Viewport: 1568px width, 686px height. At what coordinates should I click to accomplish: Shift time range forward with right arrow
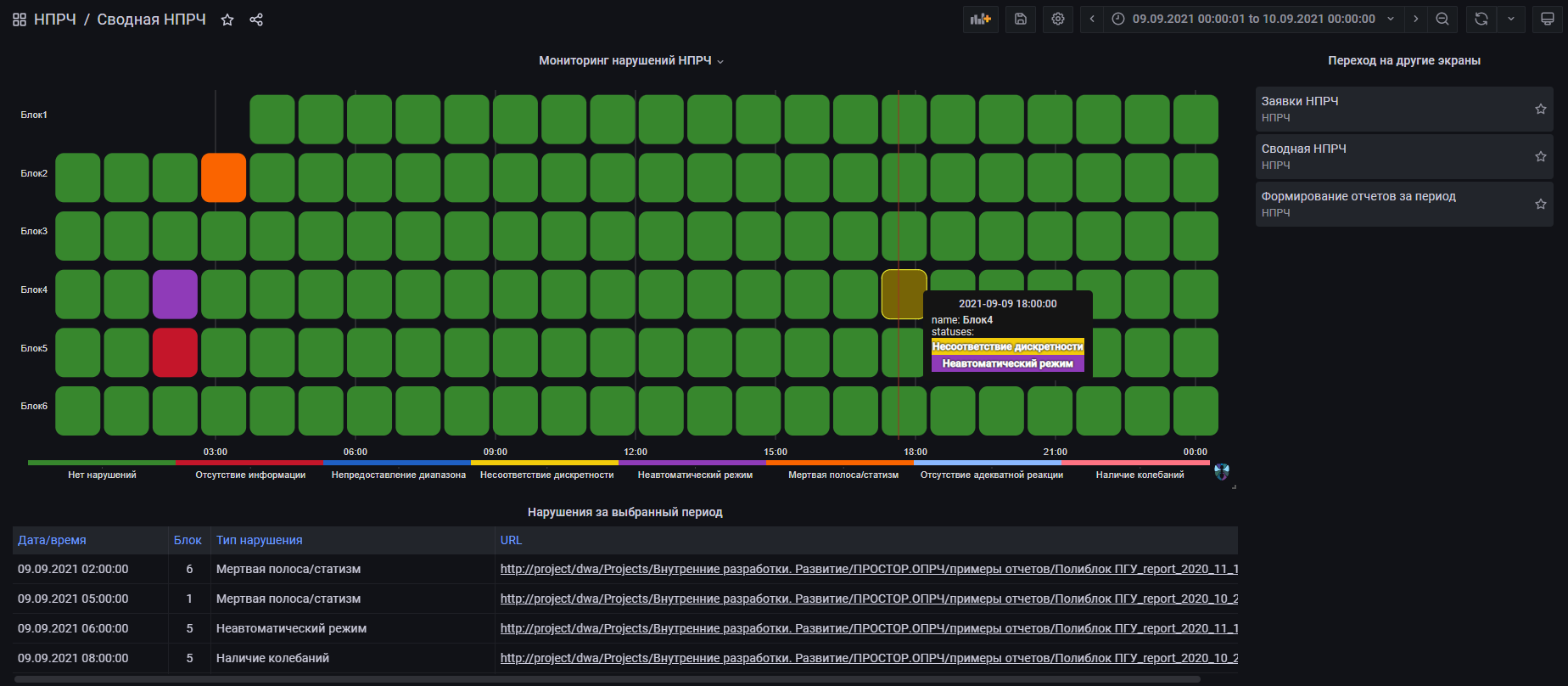(1415, 19)
